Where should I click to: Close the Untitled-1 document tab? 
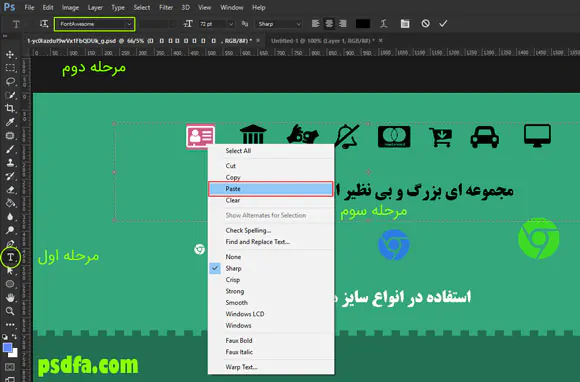point(381,40)
